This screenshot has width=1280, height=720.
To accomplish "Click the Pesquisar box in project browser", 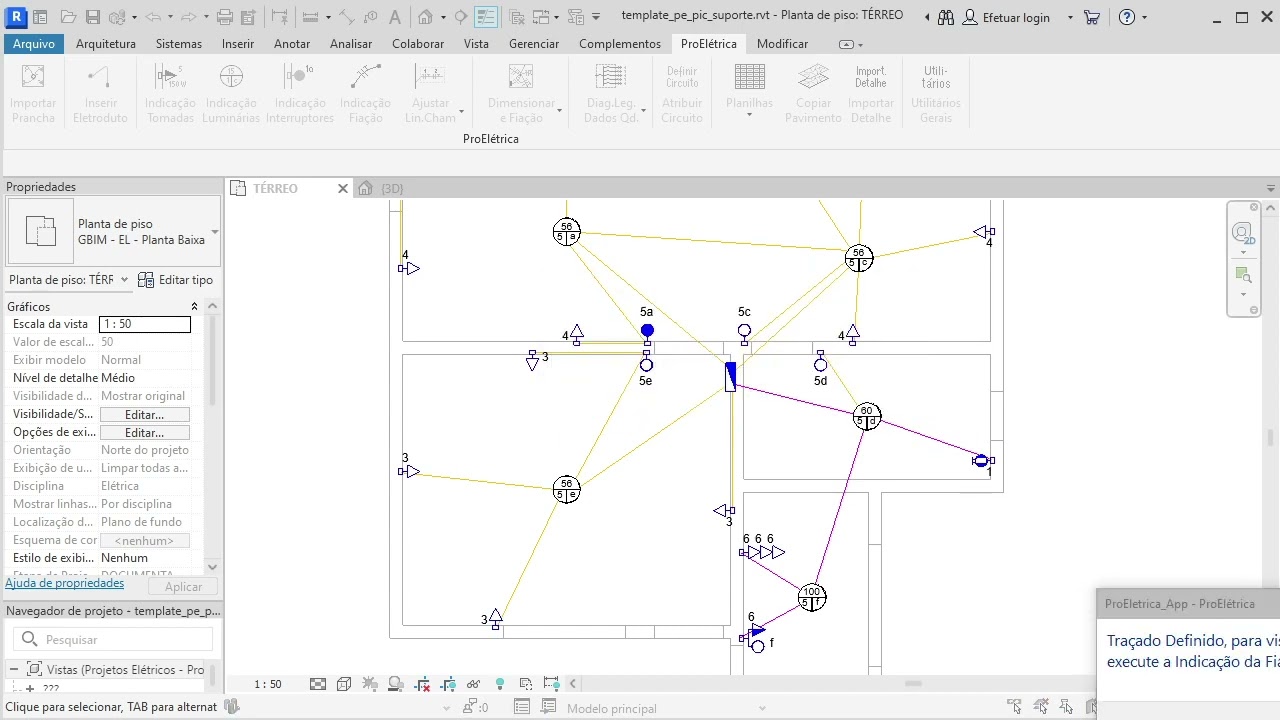I will (113, 639).
